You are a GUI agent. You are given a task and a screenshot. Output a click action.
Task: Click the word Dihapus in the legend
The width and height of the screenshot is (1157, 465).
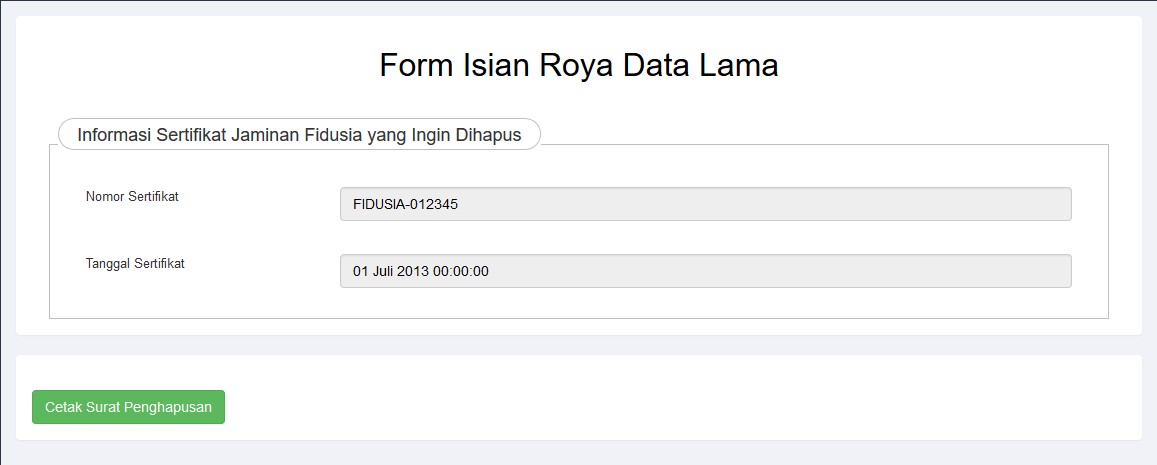point(489,135)
